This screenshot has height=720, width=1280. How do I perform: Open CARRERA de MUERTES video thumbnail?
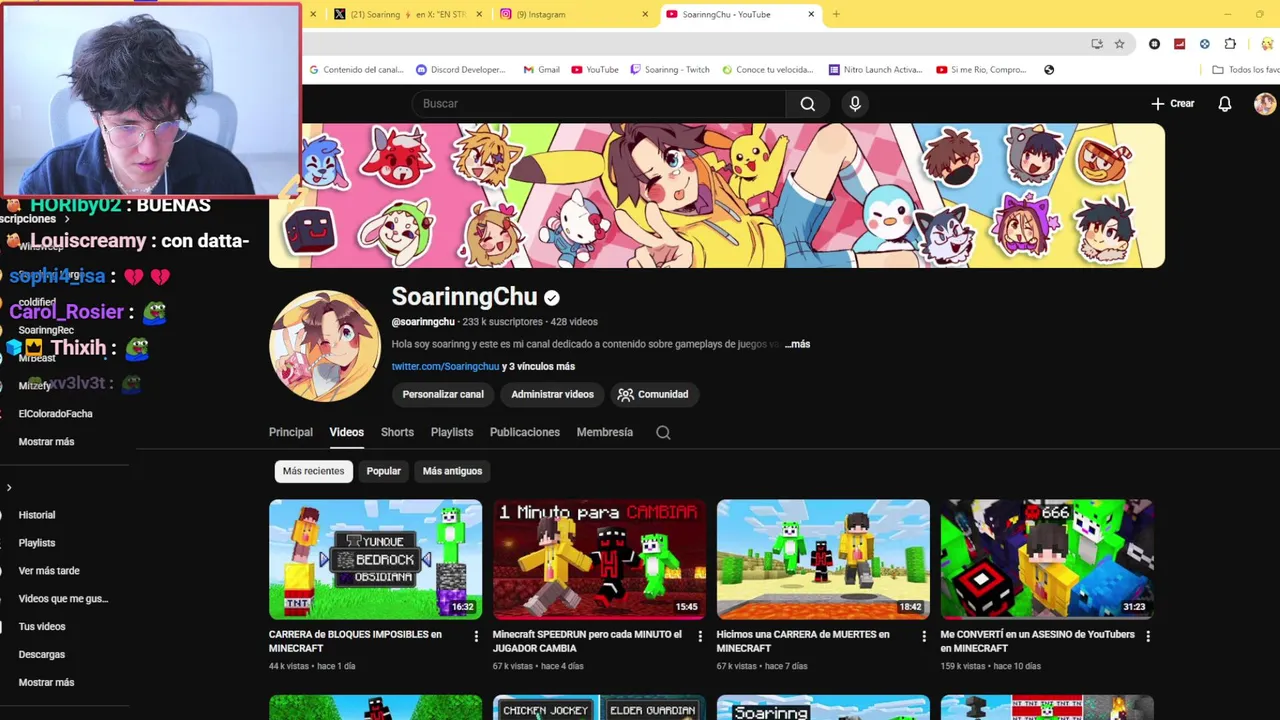click(x=823, y=559)
